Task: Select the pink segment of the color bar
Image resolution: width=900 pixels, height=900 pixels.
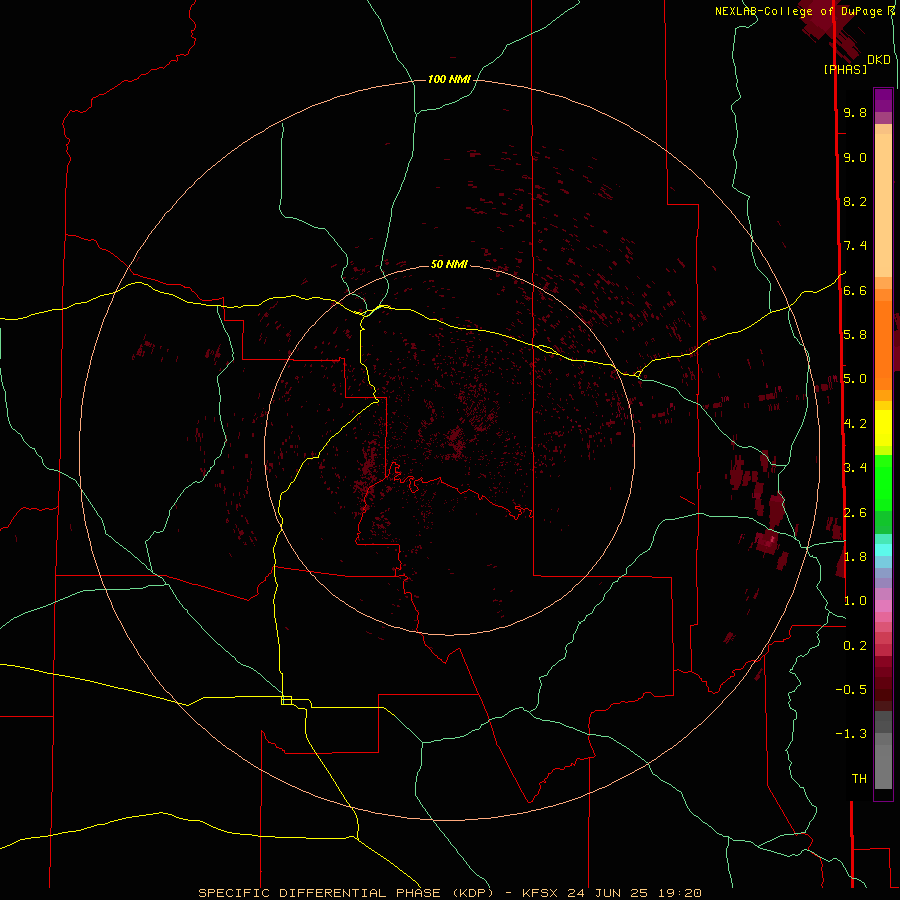Action: click(x=883, y=606)
